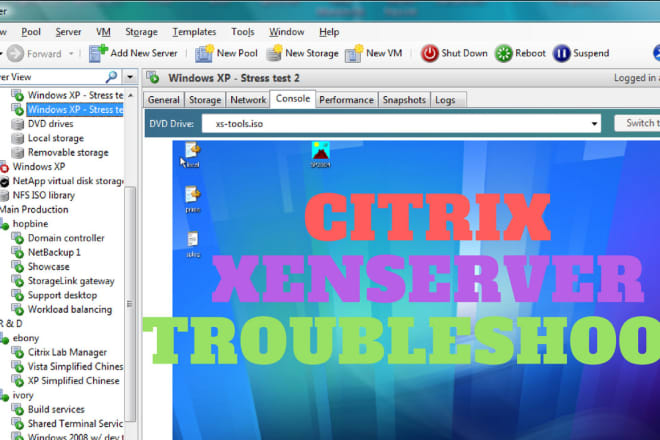Click the stopped Windows XP VM icon

tap(4, 167)
